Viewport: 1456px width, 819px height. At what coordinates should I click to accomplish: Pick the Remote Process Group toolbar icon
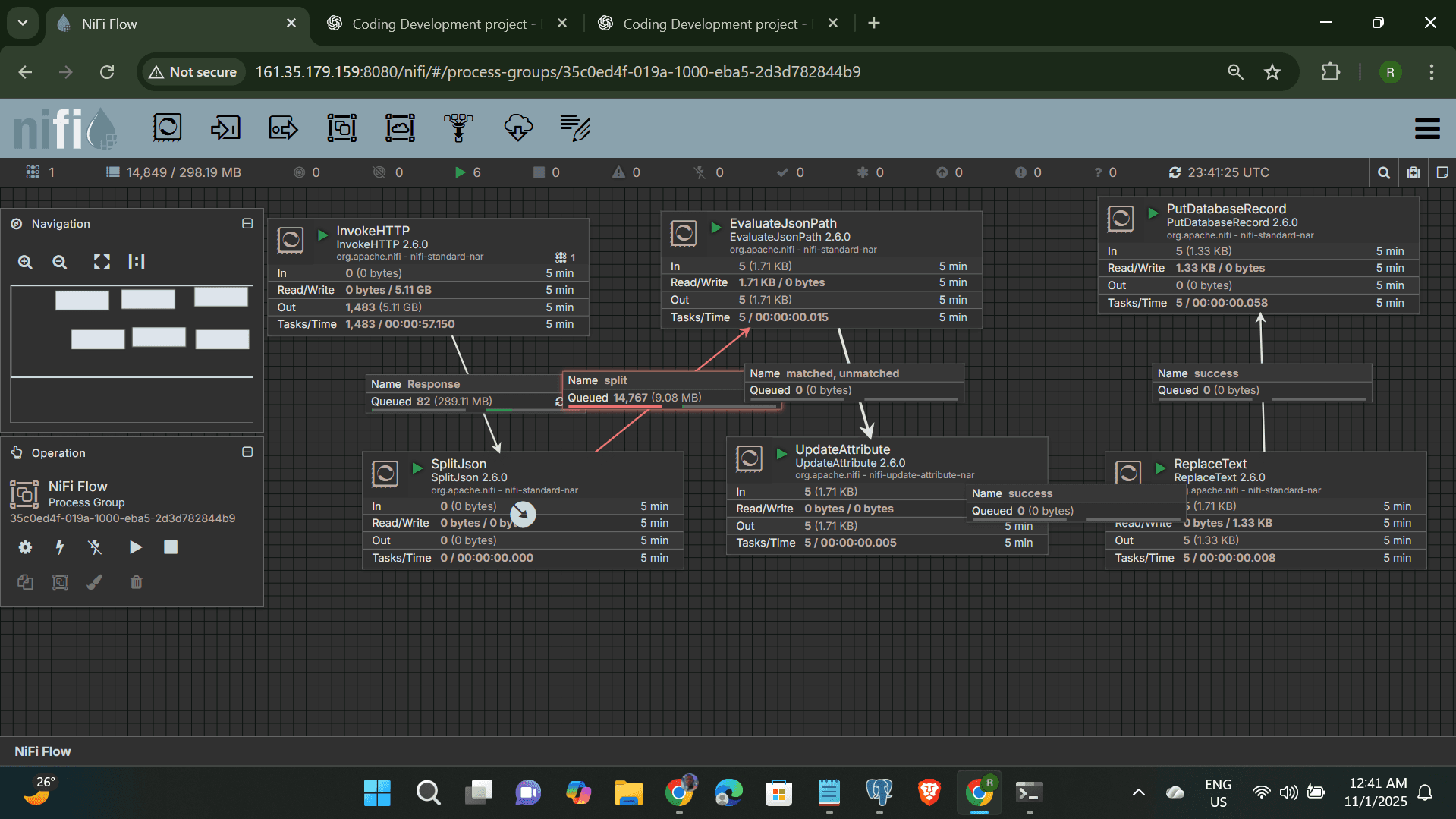[x=400, y=128]
